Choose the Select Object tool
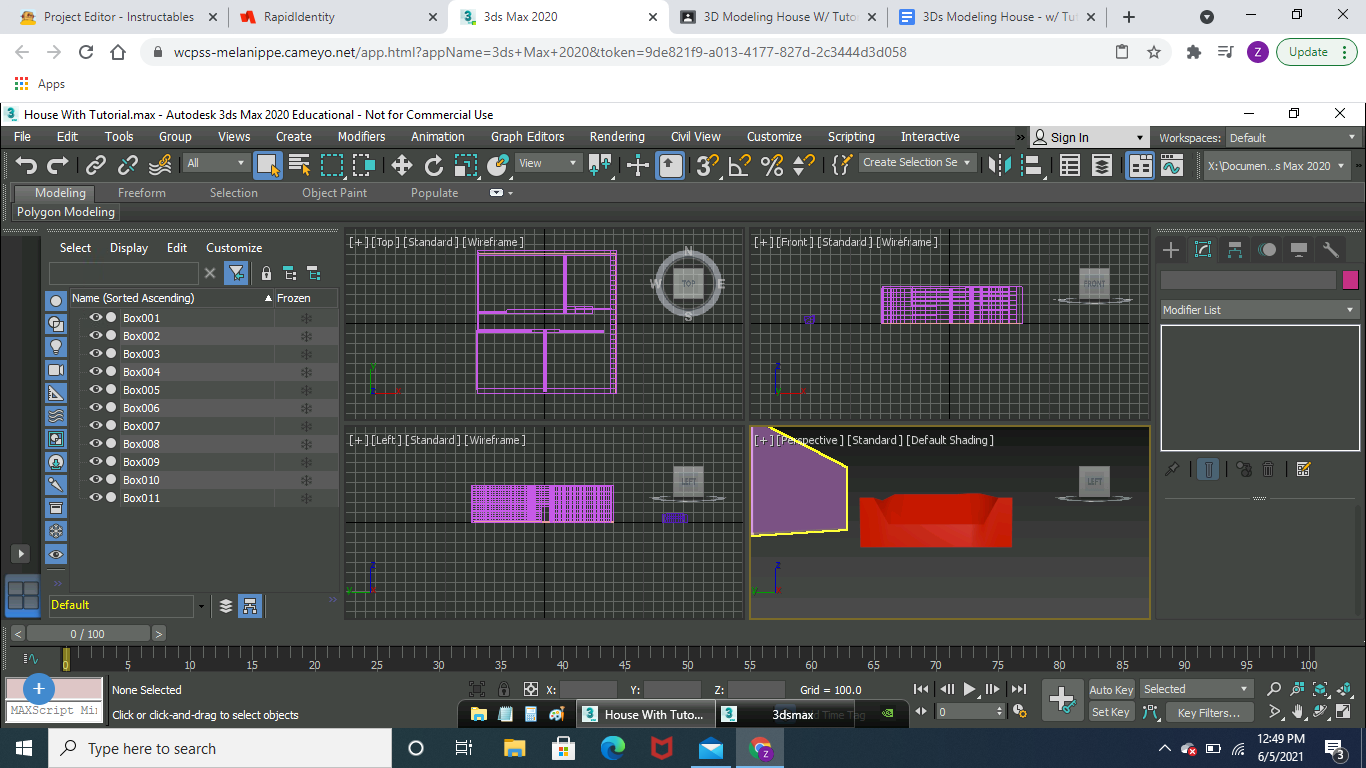 (267, 165)
